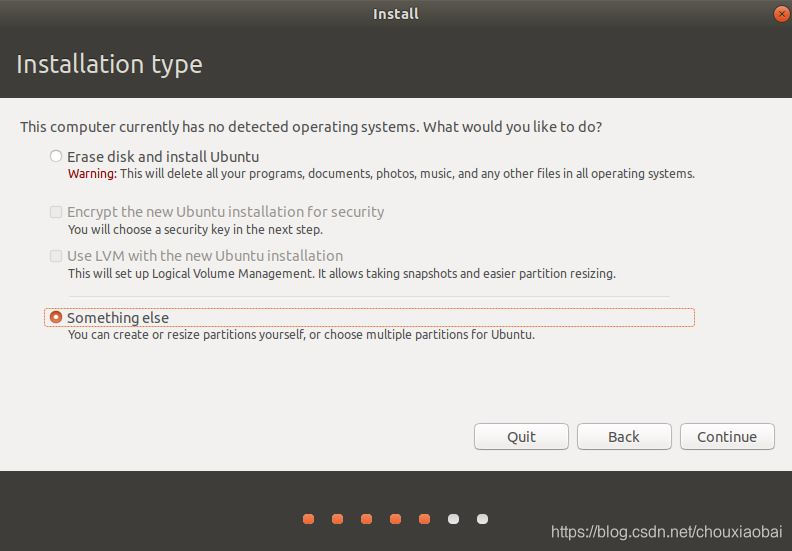792x551 pixels.
Task: Tick Use LVM with new Ubuntu installation
Action: point(56,256)
